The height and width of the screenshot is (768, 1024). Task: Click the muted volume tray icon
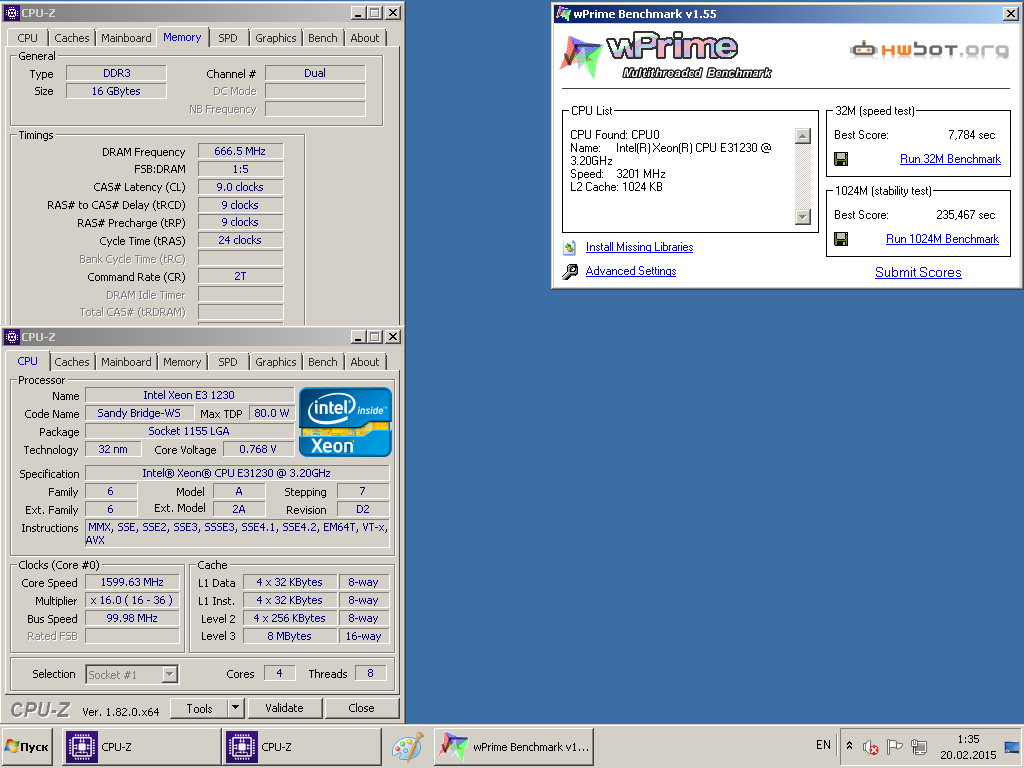tap(871, 746)
